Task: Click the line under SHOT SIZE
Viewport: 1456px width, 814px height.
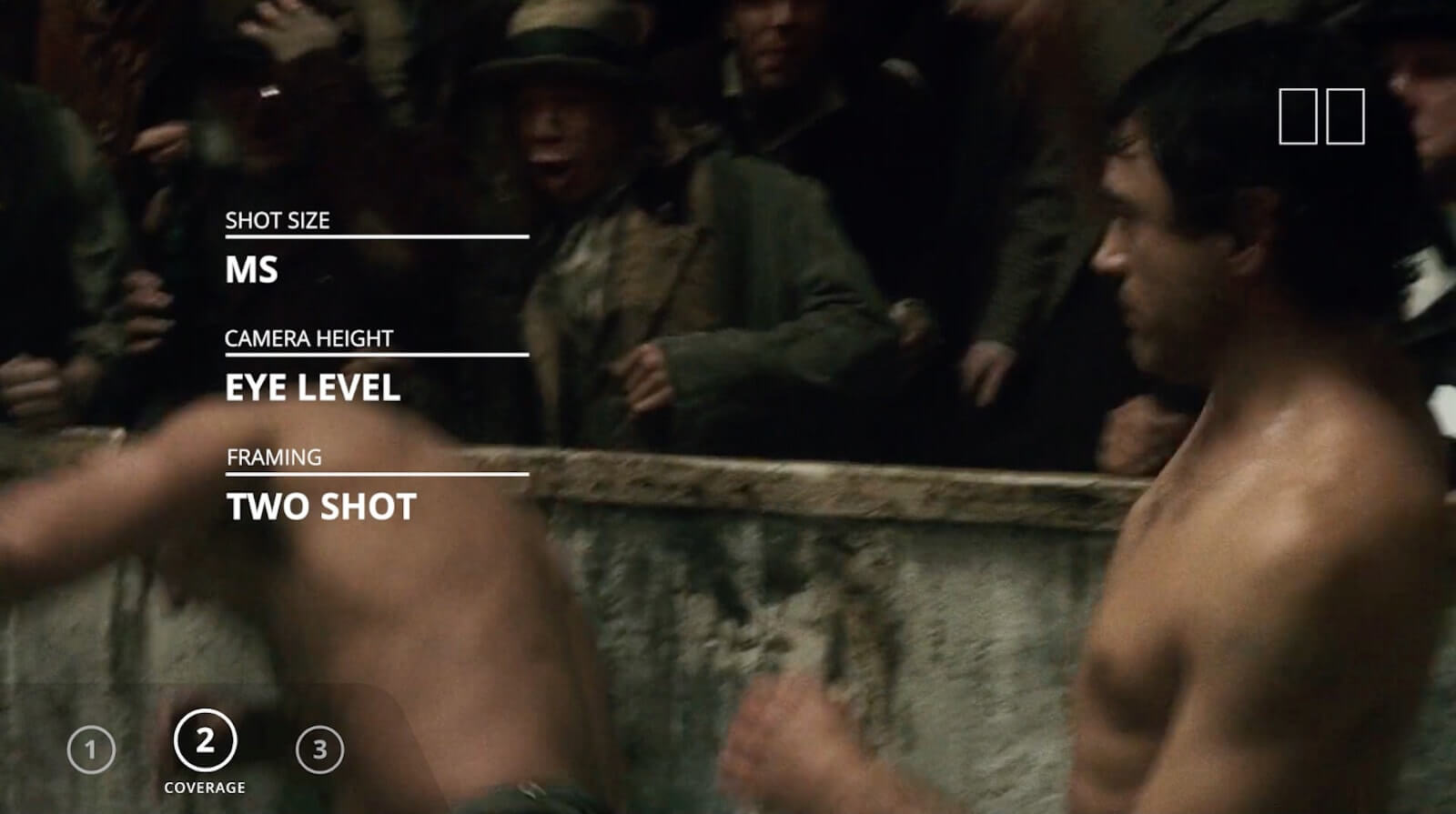Action: [x=377, y=236]
